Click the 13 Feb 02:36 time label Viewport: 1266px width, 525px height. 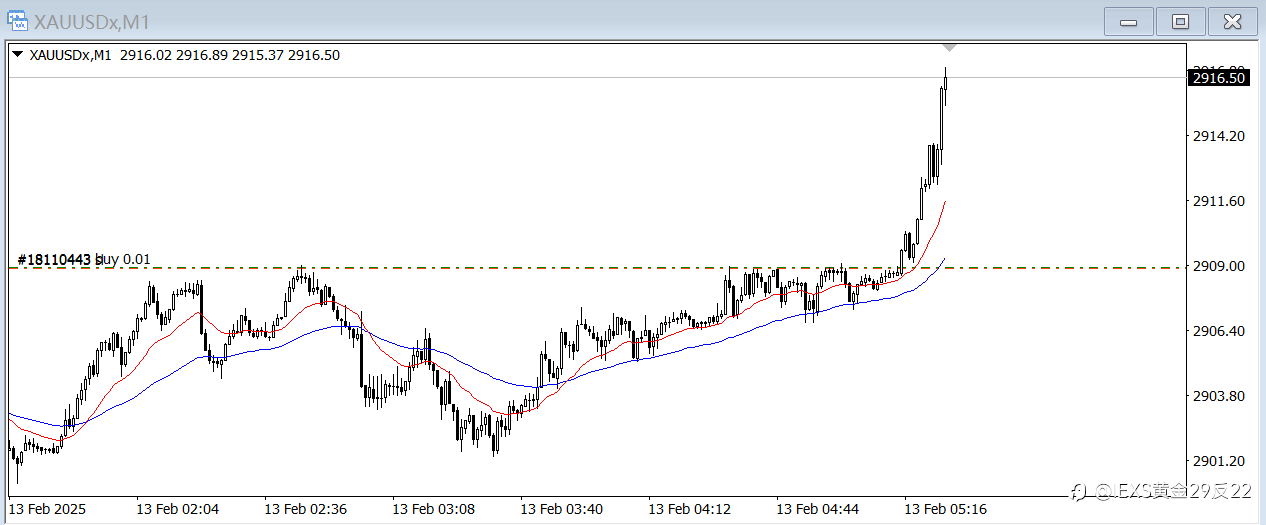[x=305, y=509]
